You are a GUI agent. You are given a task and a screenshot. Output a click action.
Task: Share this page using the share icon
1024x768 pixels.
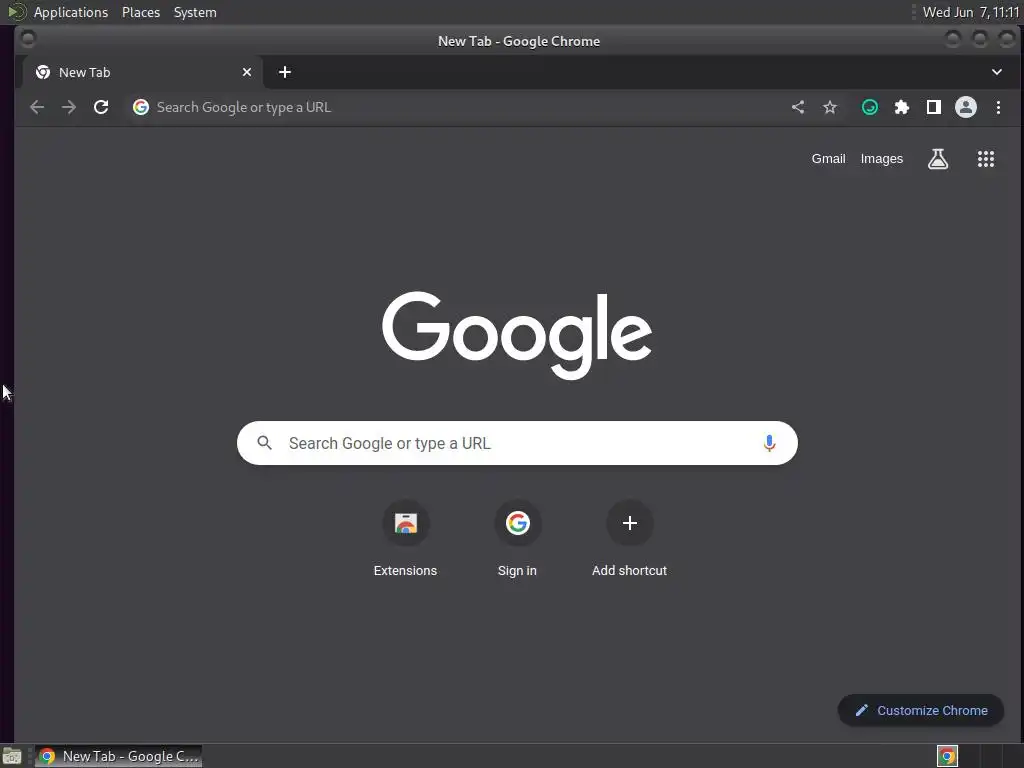[798, 107]
